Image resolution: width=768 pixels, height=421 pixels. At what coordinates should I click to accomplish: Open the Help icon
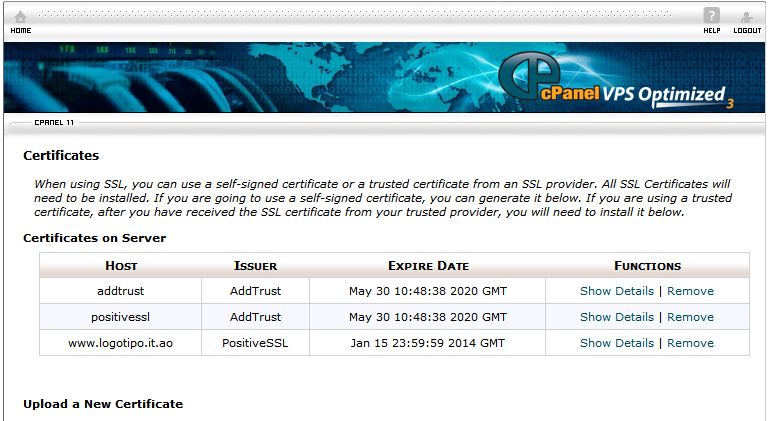pos(711,16)
